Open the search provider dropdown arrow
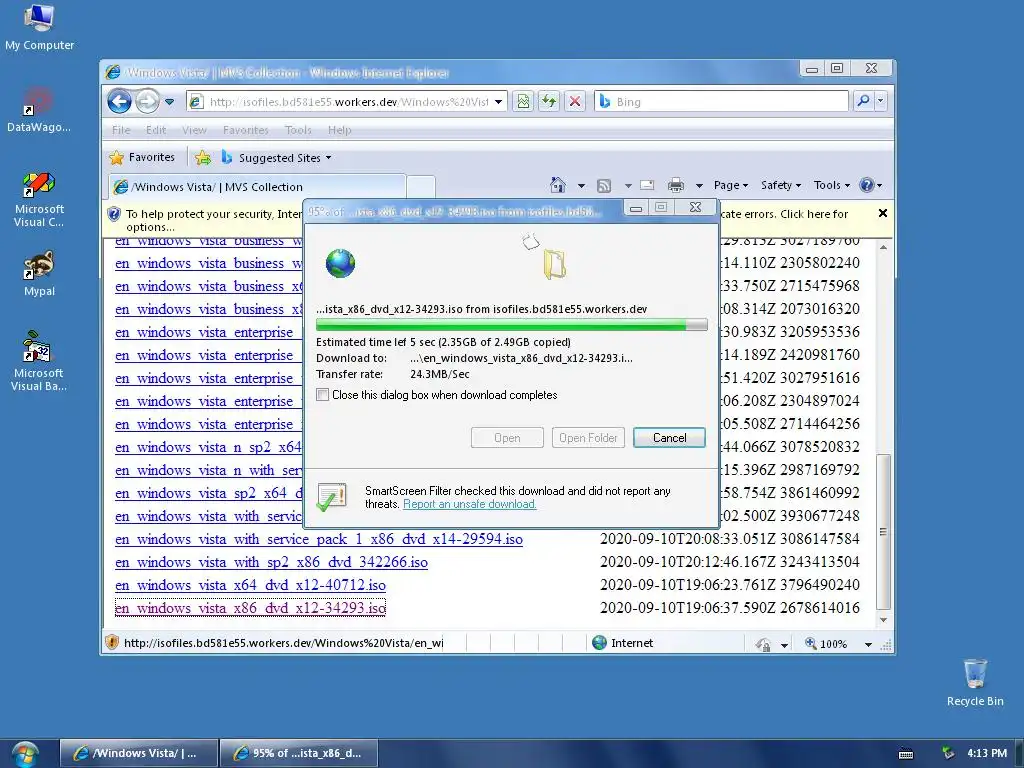The image size is (1024, 768). (881, 101)
